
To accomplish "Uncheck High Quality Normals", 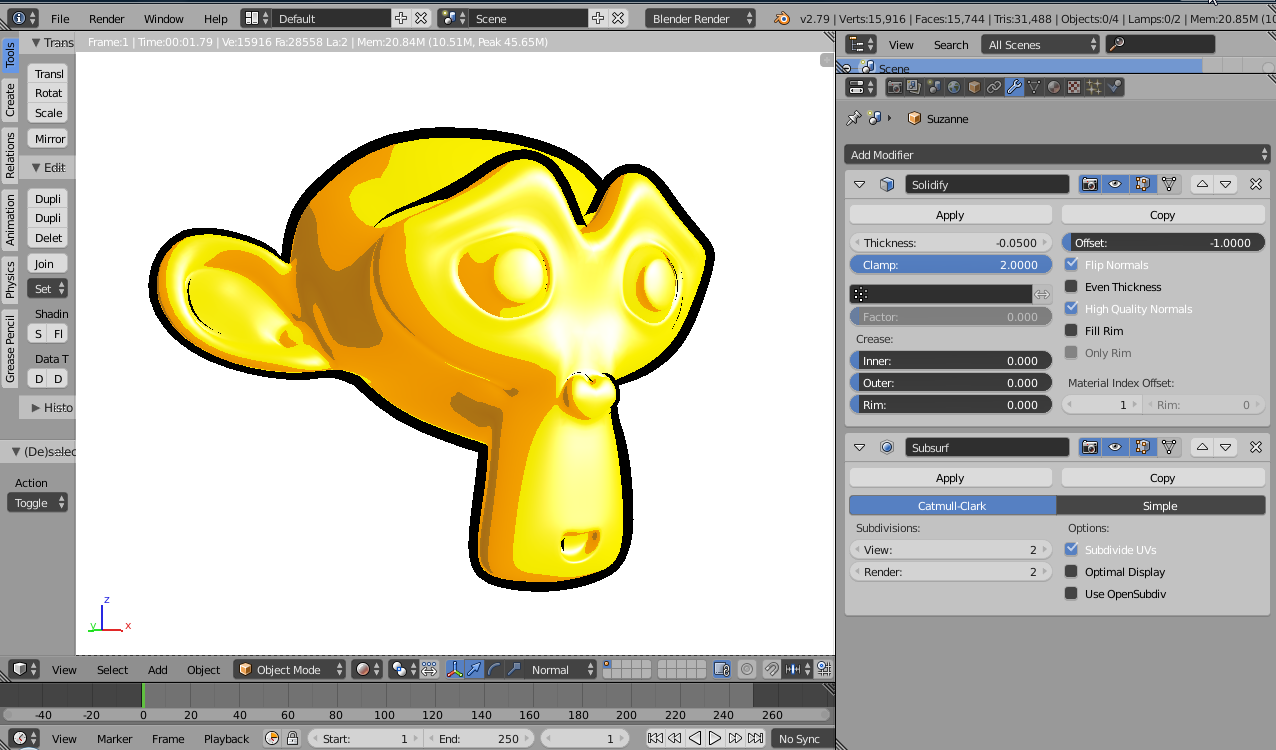I will point(1072,308).
